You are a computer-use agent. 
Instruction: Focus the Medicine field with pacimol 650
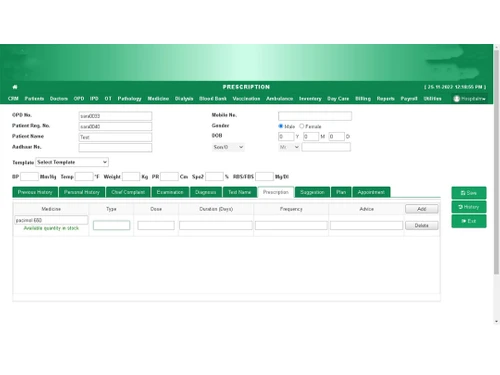coord(51,220)
